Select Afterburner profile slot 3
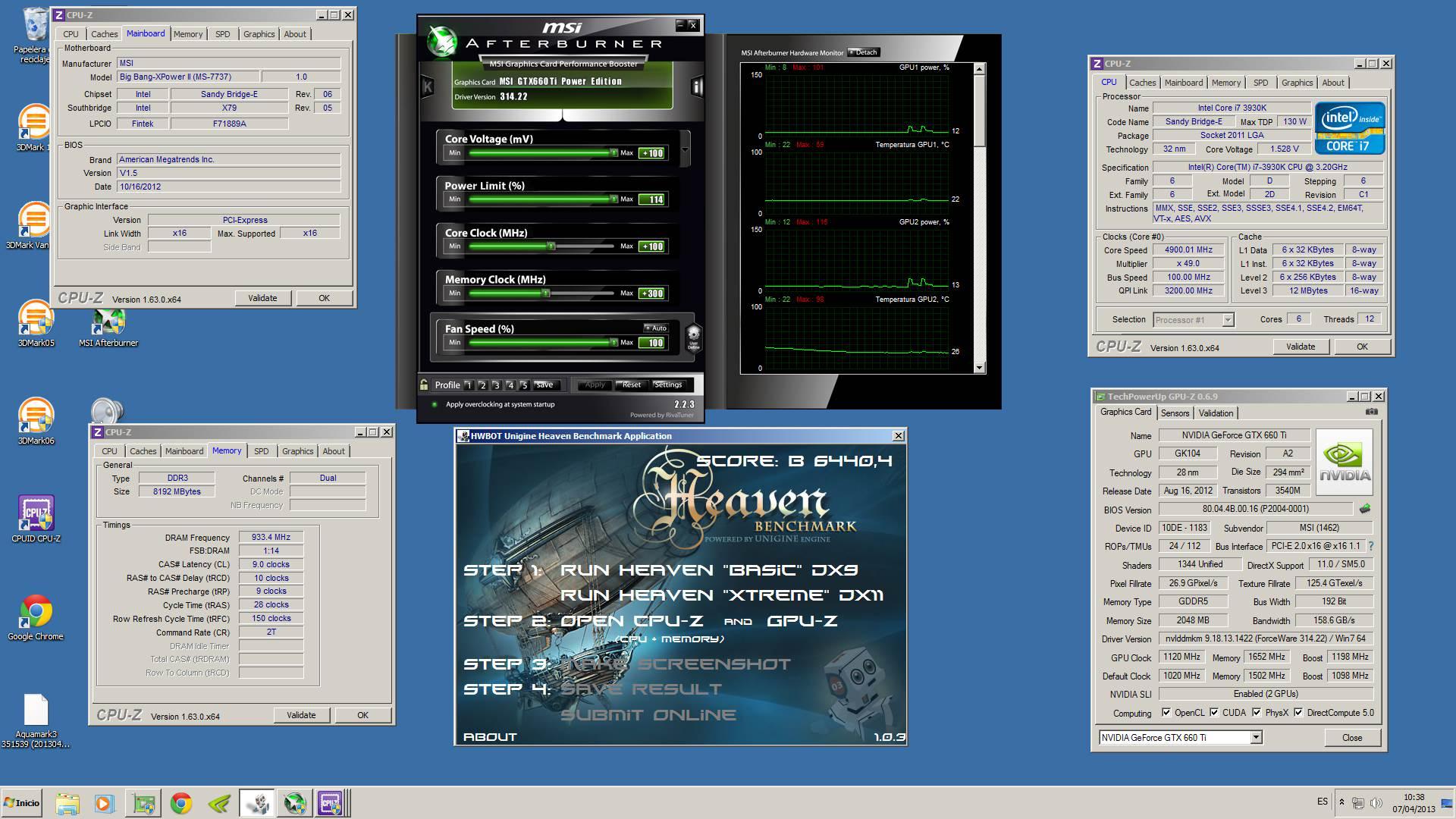Viewport: 1456px width, 819px height. [x=496, y=385]
